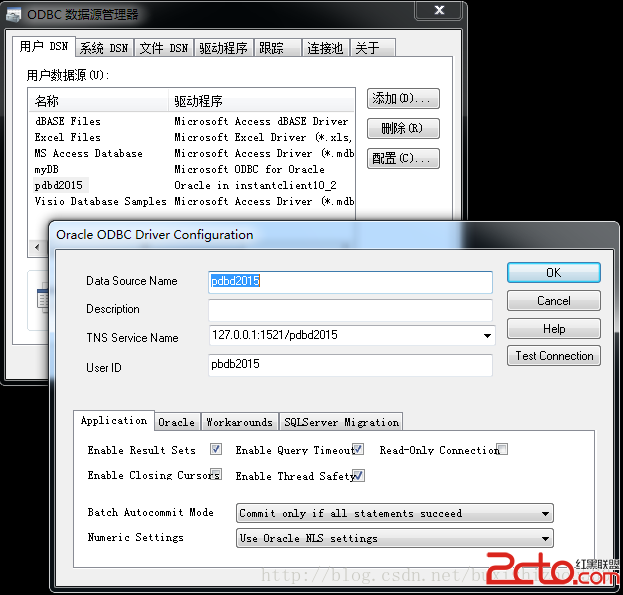The width and height of the screenshot is (623, 595).
Task: Toggle Enable Closing Cursors checkbox
Action: [216, 474]
